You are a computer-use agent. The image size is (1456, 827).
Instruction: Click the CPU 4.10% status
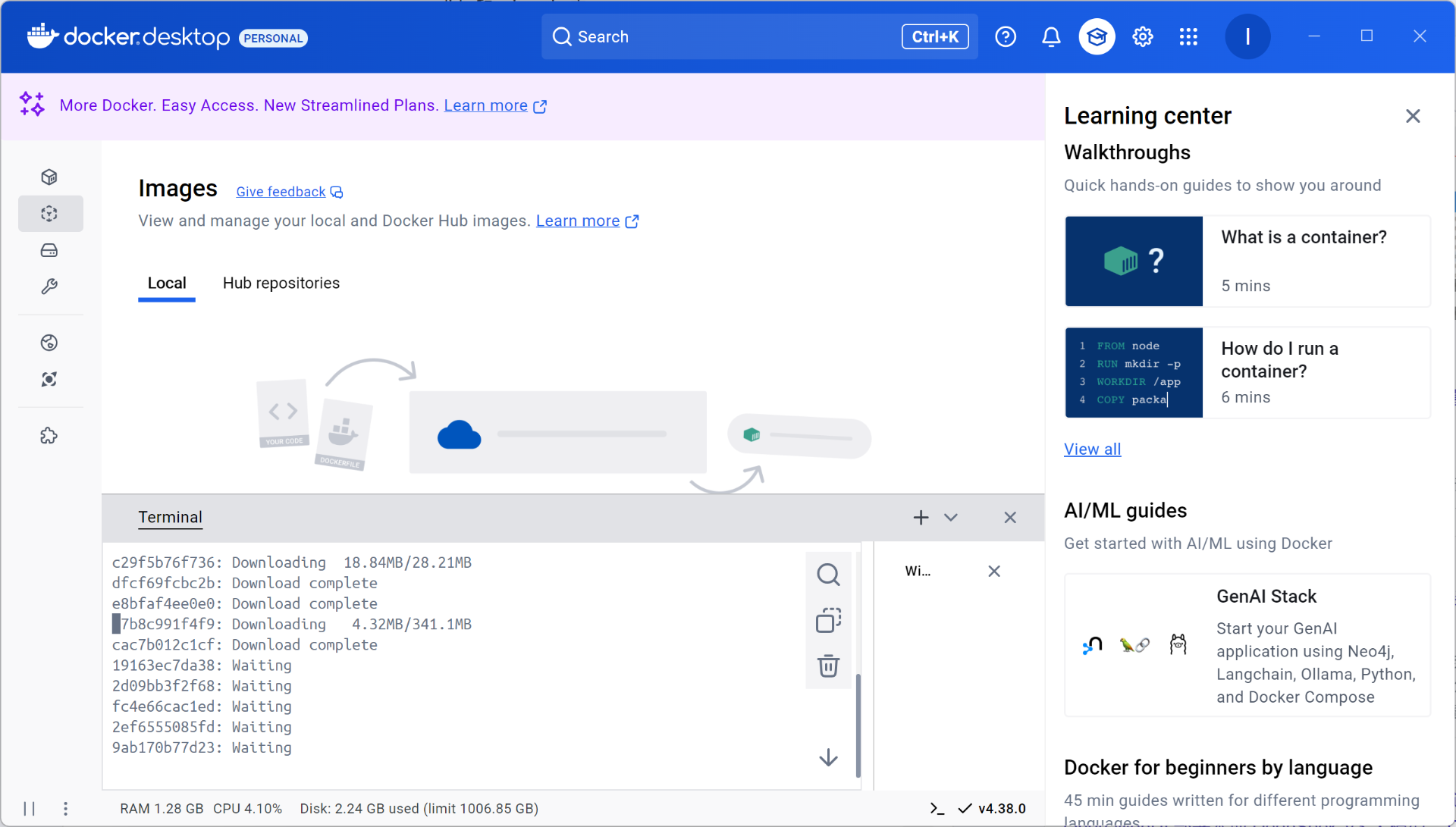247,808
